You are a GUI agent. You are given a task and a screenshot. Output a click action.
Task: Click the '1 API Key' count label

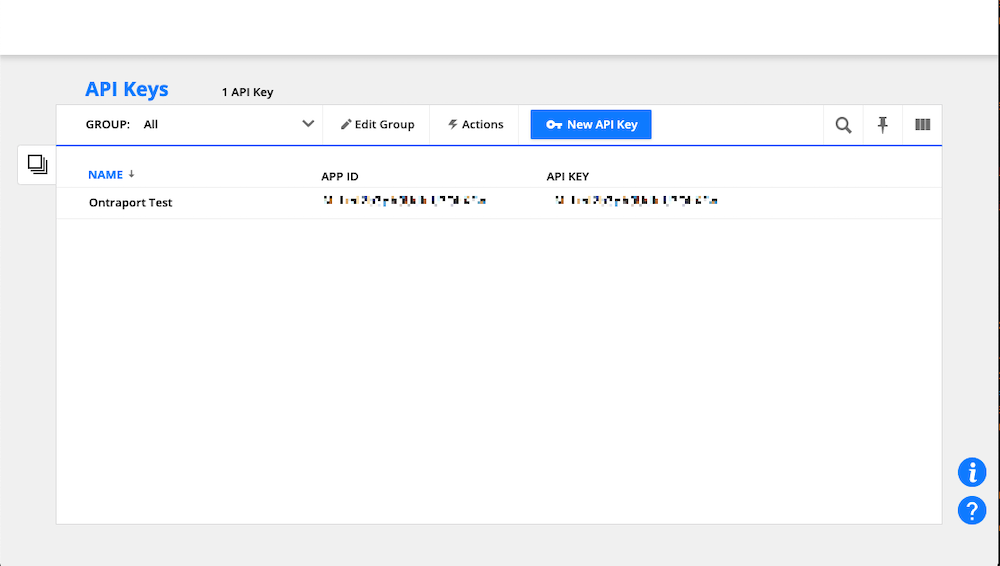[247, 93]
